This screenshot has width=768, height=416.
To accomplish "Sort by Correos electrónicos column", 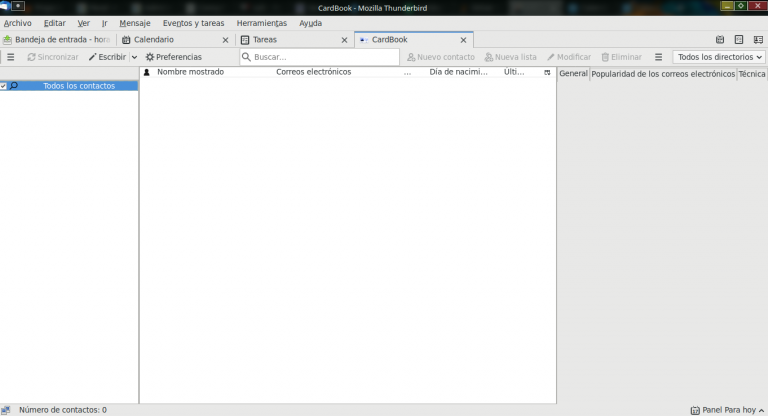I will (x=313, y=72).
